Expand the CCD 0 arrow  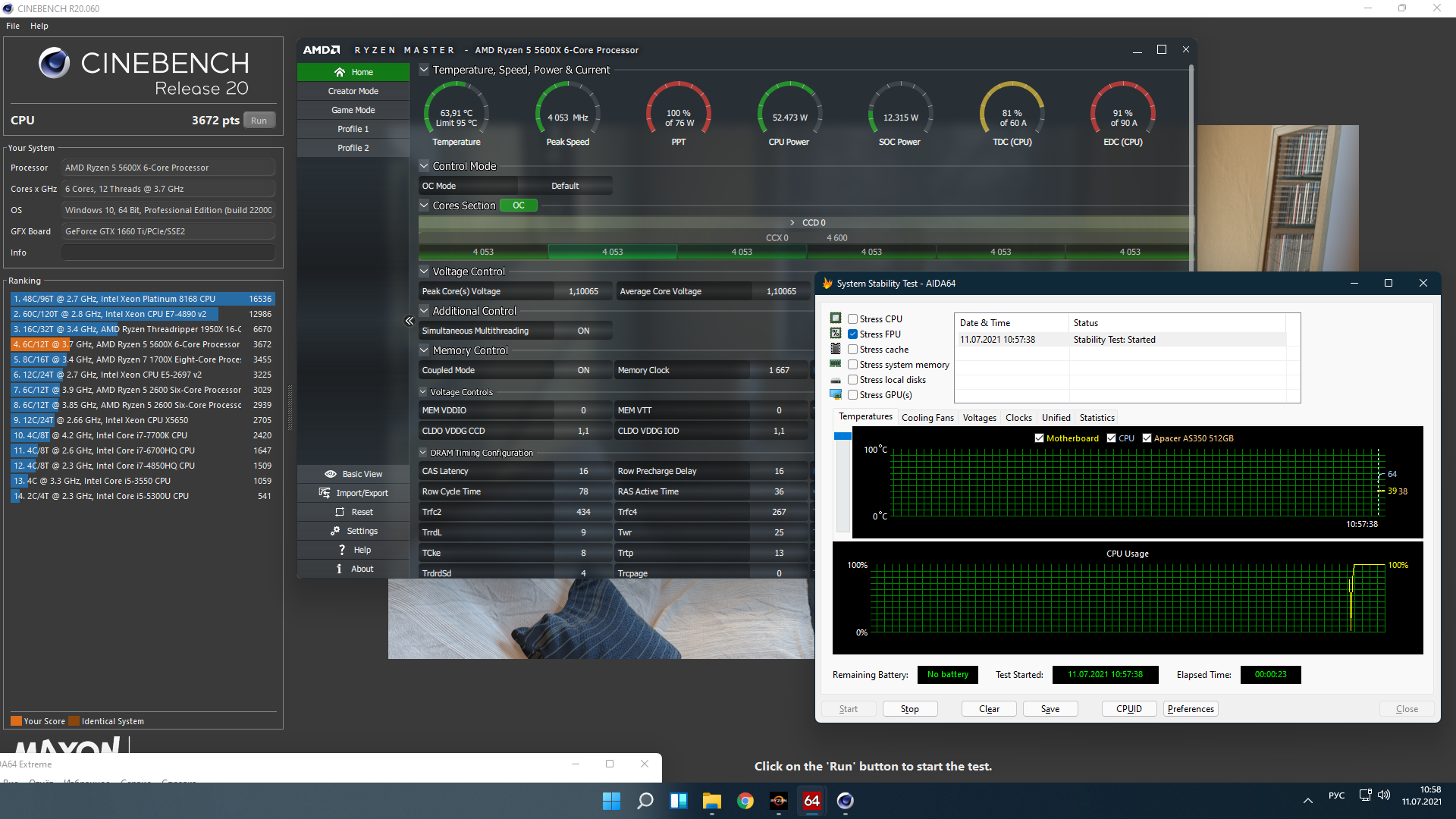tap(792, 223)
